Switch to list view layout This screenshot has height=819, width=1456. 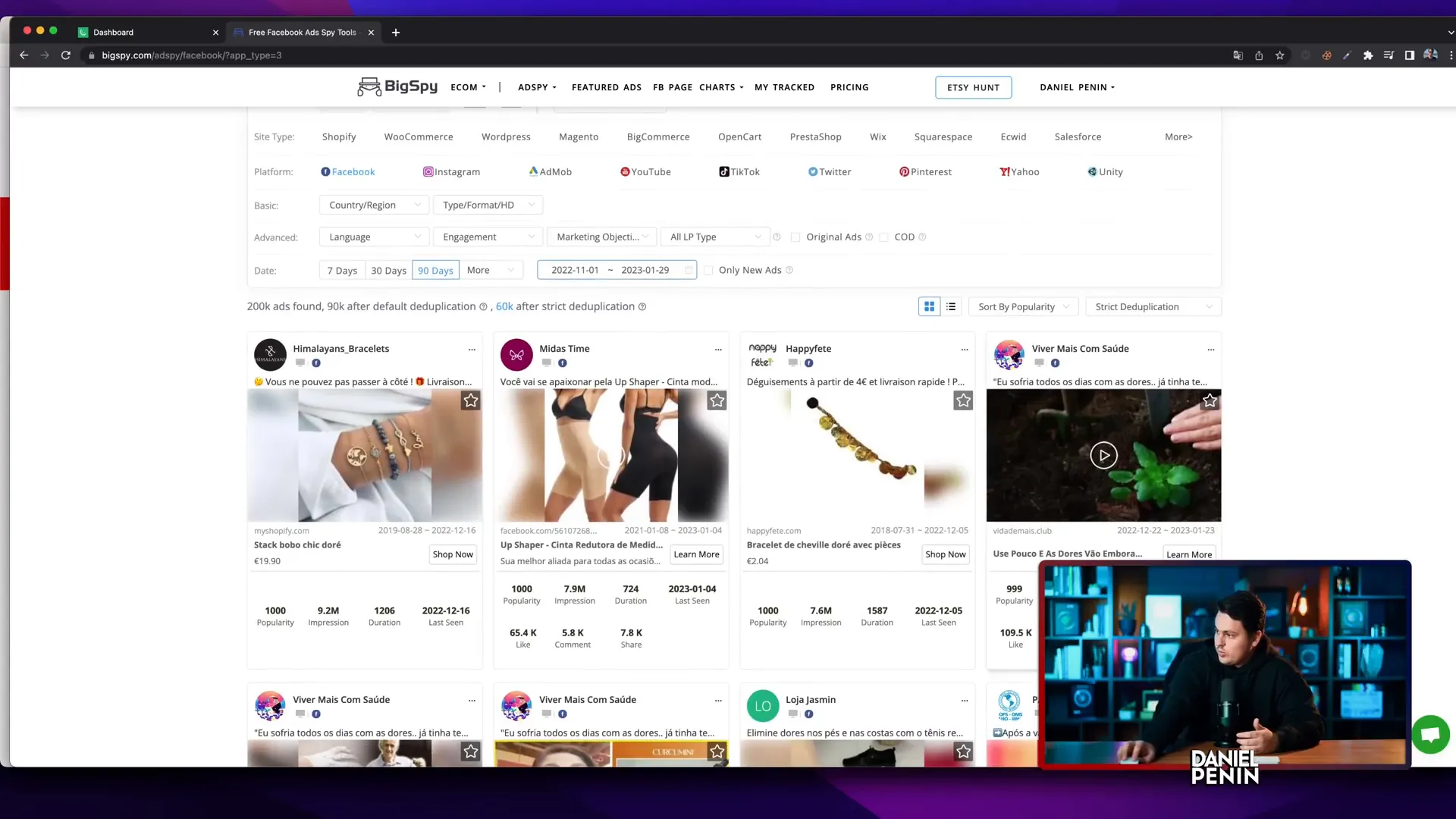pos(951,306)
